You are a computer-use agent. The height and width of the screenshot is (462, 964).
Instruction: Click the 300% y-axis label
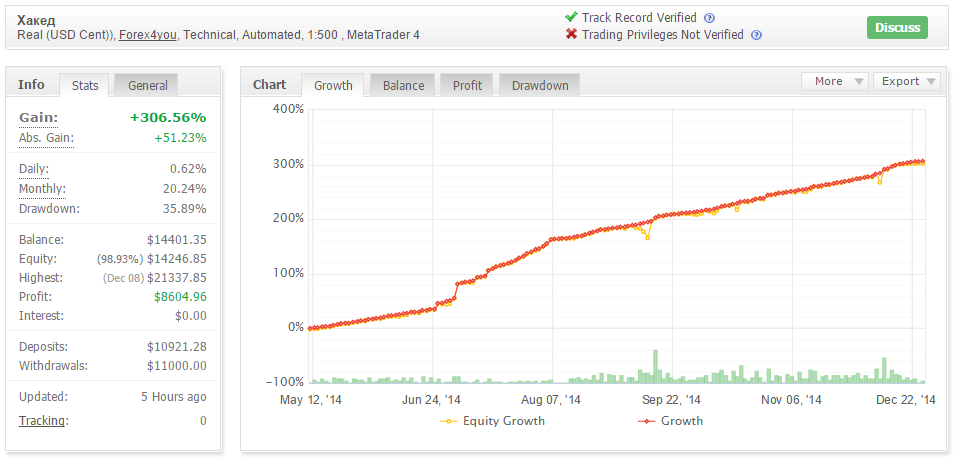click(x=288, y=164)
